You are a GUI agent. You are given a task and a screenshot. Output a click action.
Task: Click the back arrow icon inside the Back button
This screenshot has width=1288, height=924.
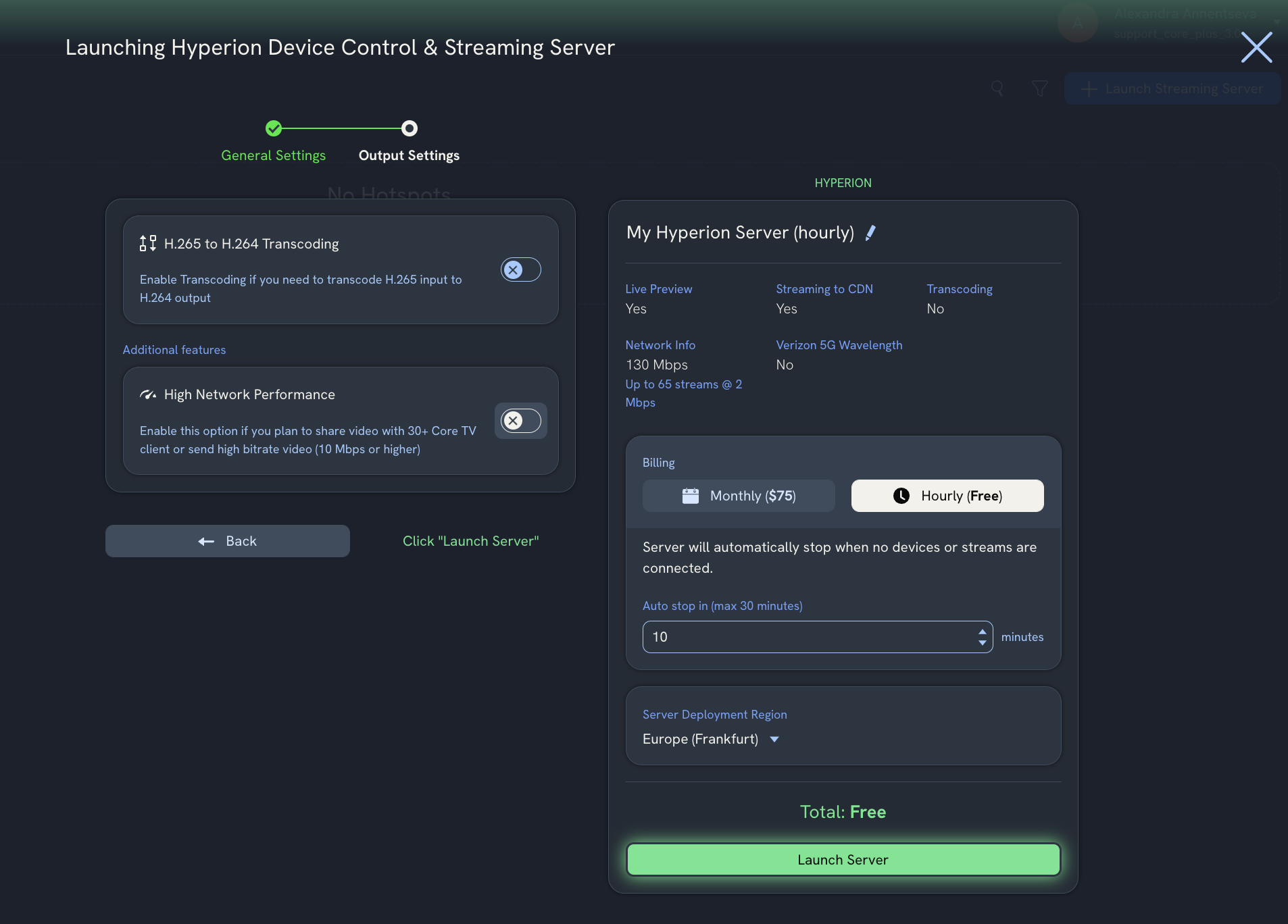[205, 541]
